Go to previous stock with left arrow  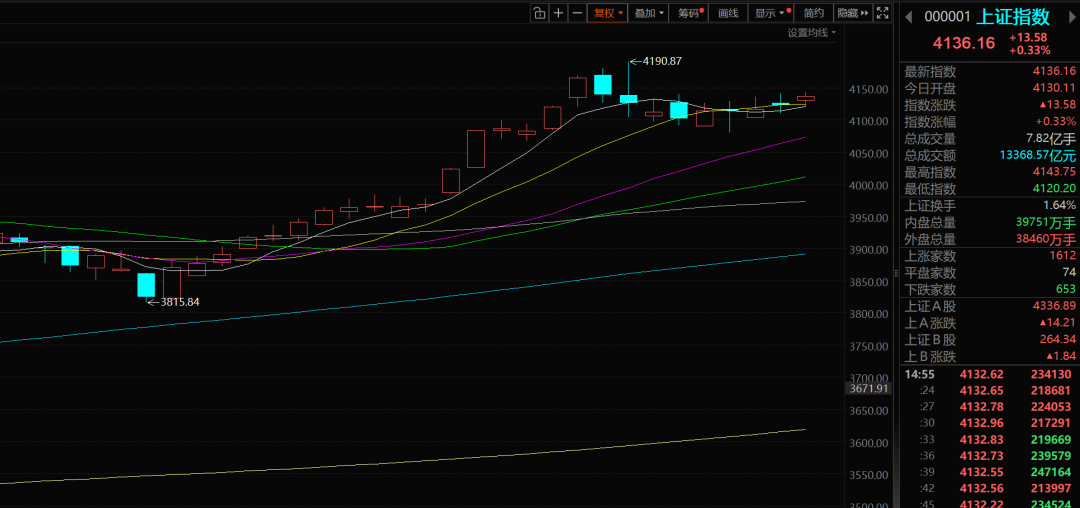click(909, 17)
